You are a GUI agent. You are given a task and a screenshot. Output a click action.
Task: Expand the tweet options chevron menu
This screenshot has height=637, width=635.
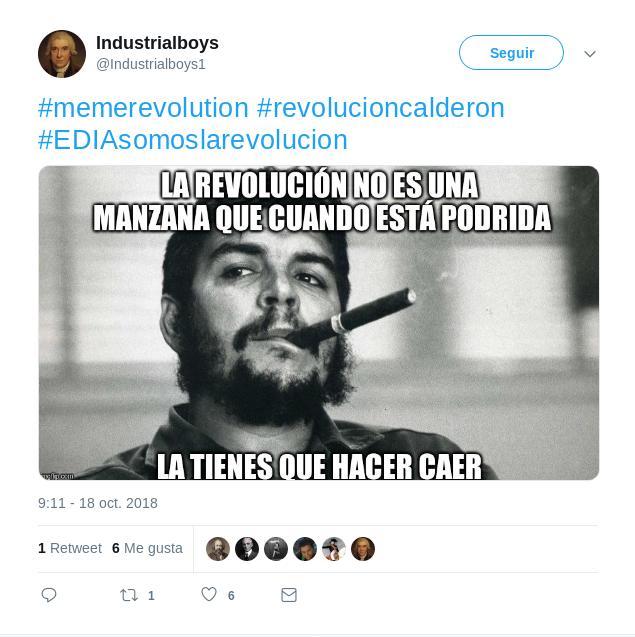tap(590, 54)
